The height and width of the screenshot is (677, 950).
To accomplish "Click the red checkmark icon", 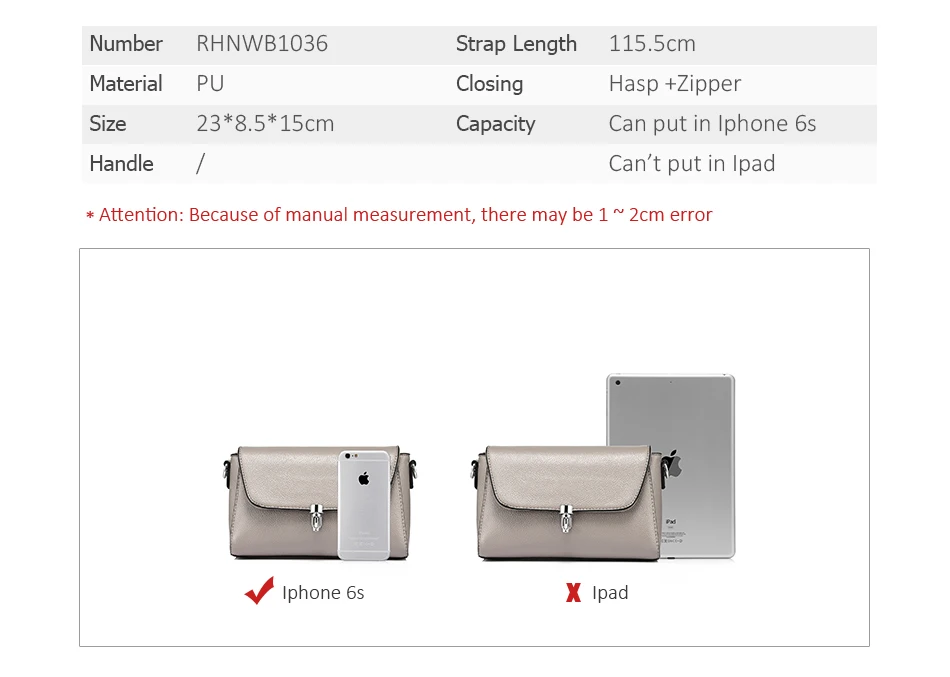I will click(x=259, y=590).
